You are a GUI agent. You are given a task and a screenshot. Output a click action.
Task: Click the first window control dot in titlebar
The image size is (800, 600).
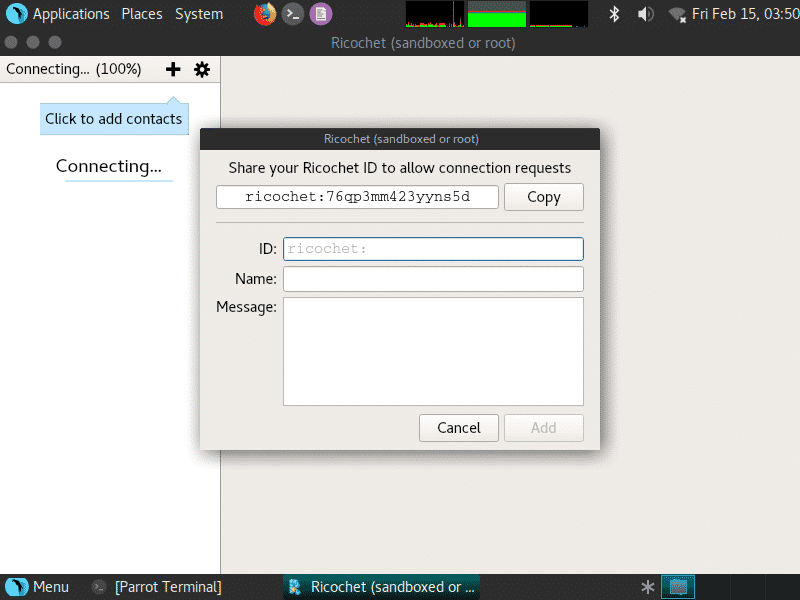point(11,42)
